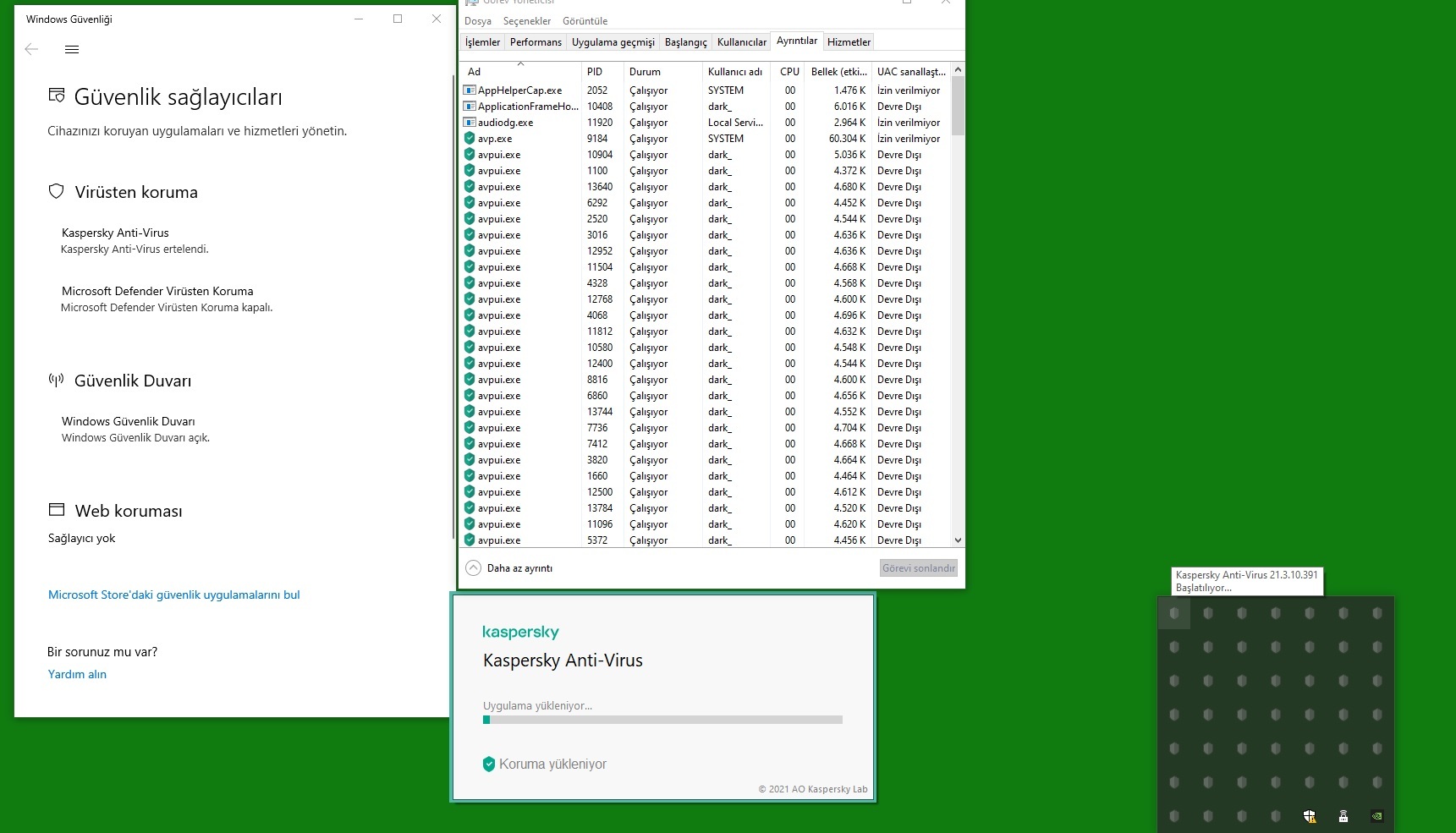Click the highlighted Kaspersky tray icon under tooltip
This screenshot has height=833, width=1456.
coord(1174,613)
